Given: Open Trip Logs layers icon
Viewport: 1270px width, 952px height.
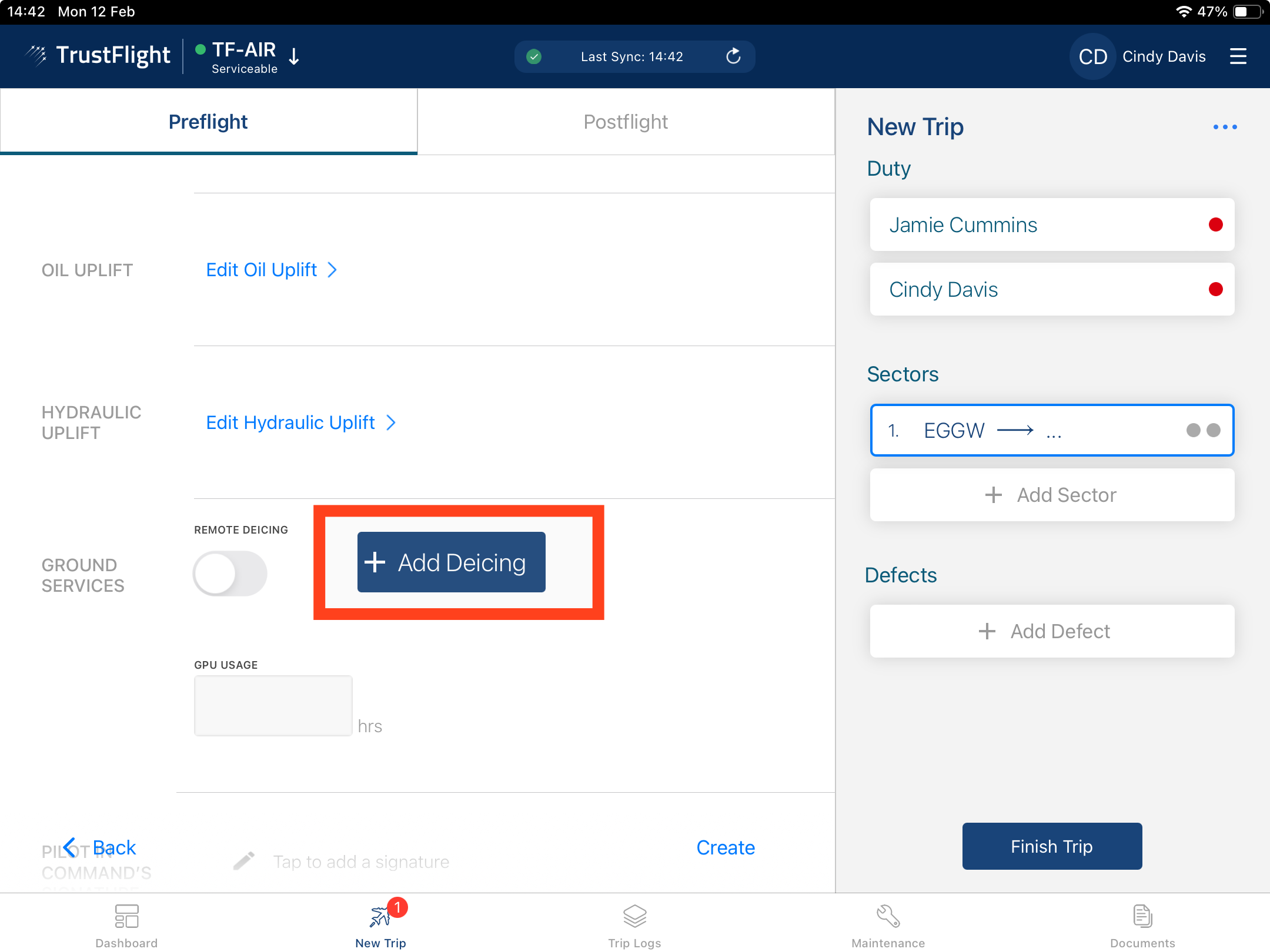Looking at the screenshot, I should click(x=634, y=917).
